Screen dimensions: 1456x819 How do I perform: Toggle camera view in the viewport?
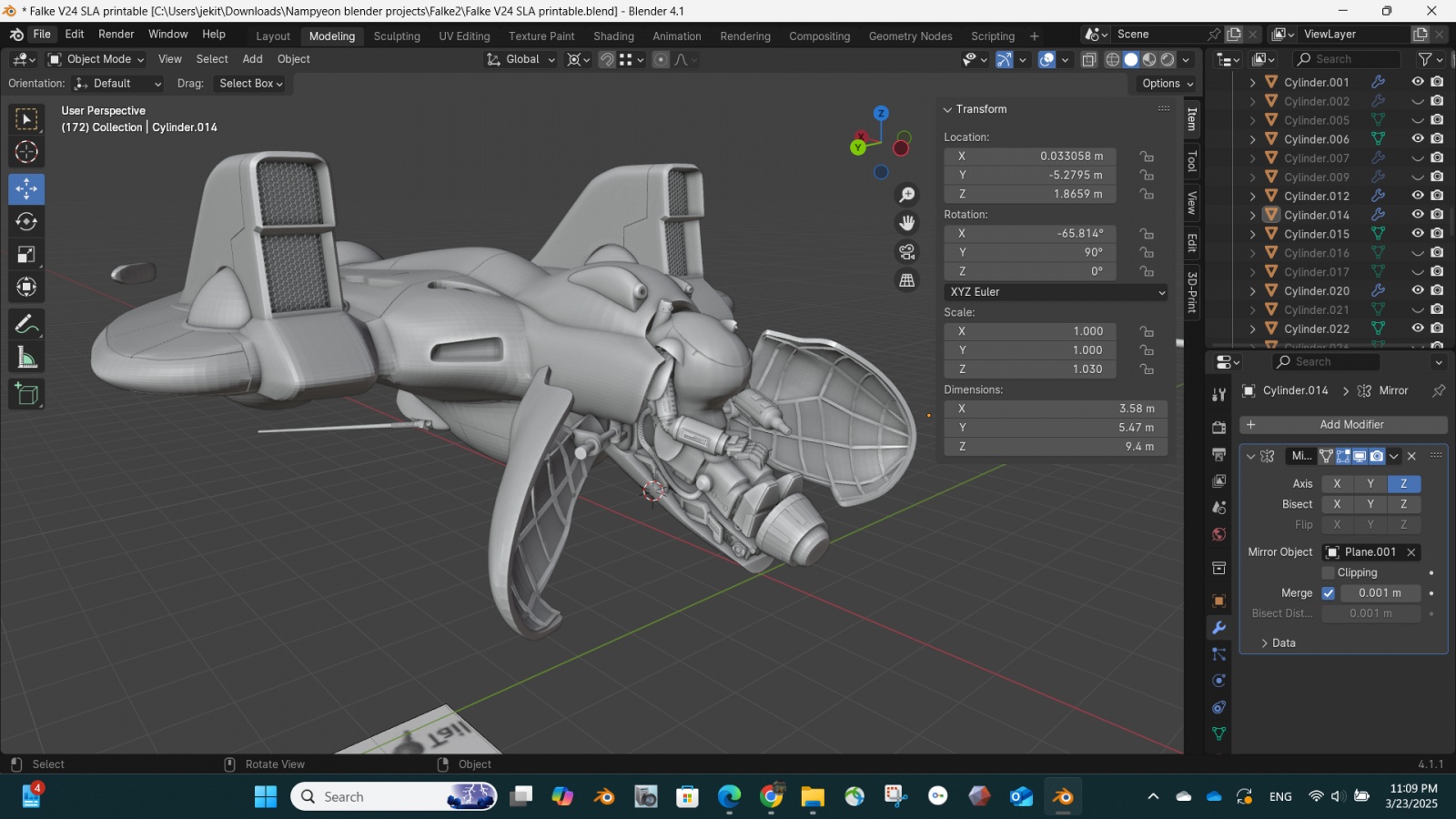907,252
